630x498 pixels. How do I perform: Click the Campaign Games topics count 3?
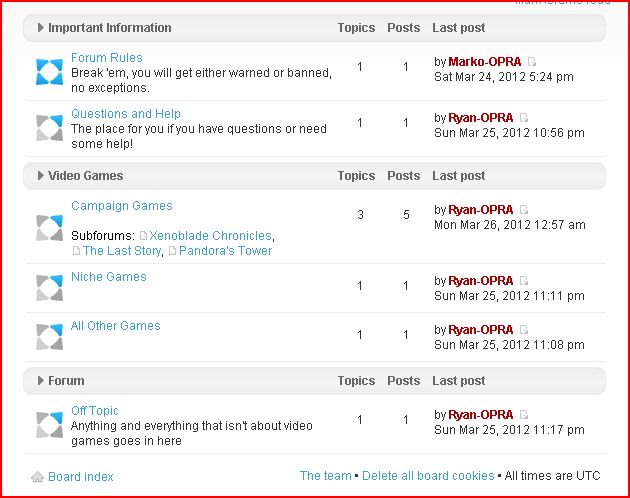[360, 215]
